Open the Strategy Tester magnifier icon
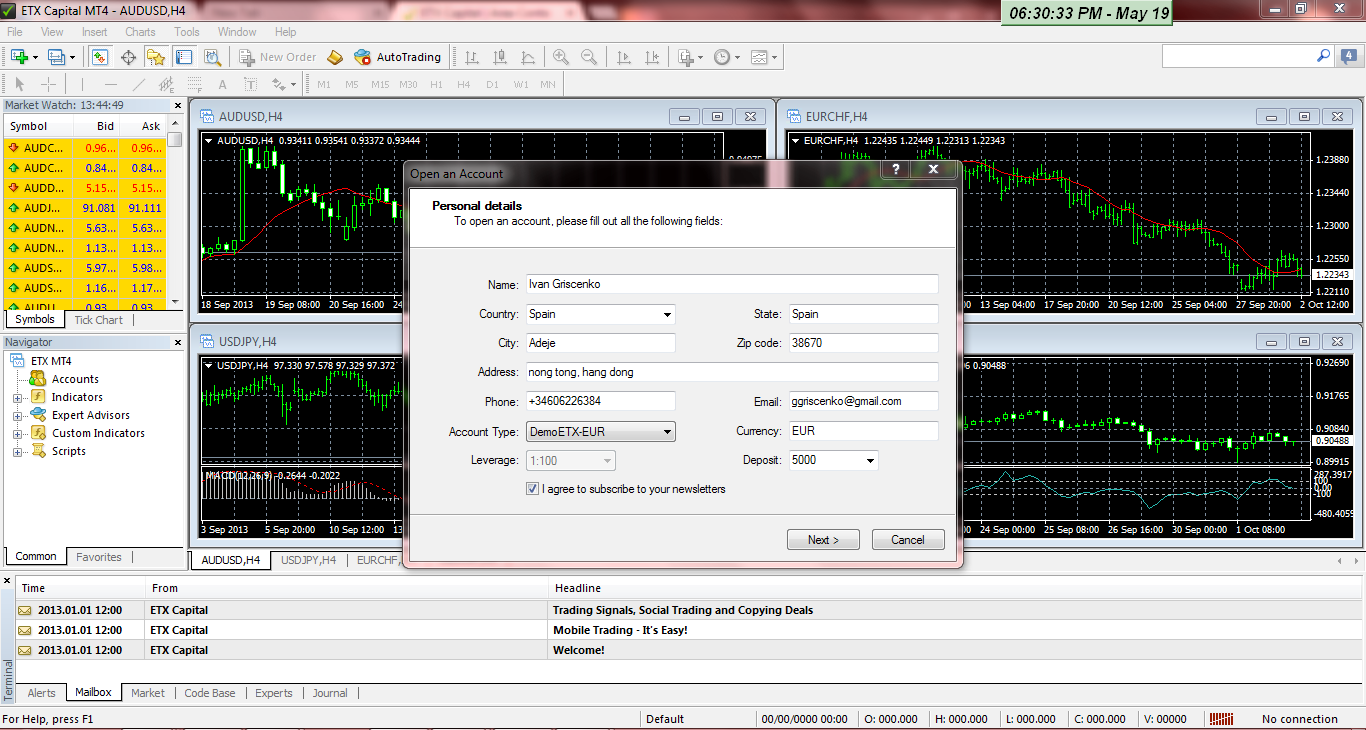1366x730 pixels. (x=212, y=57)
